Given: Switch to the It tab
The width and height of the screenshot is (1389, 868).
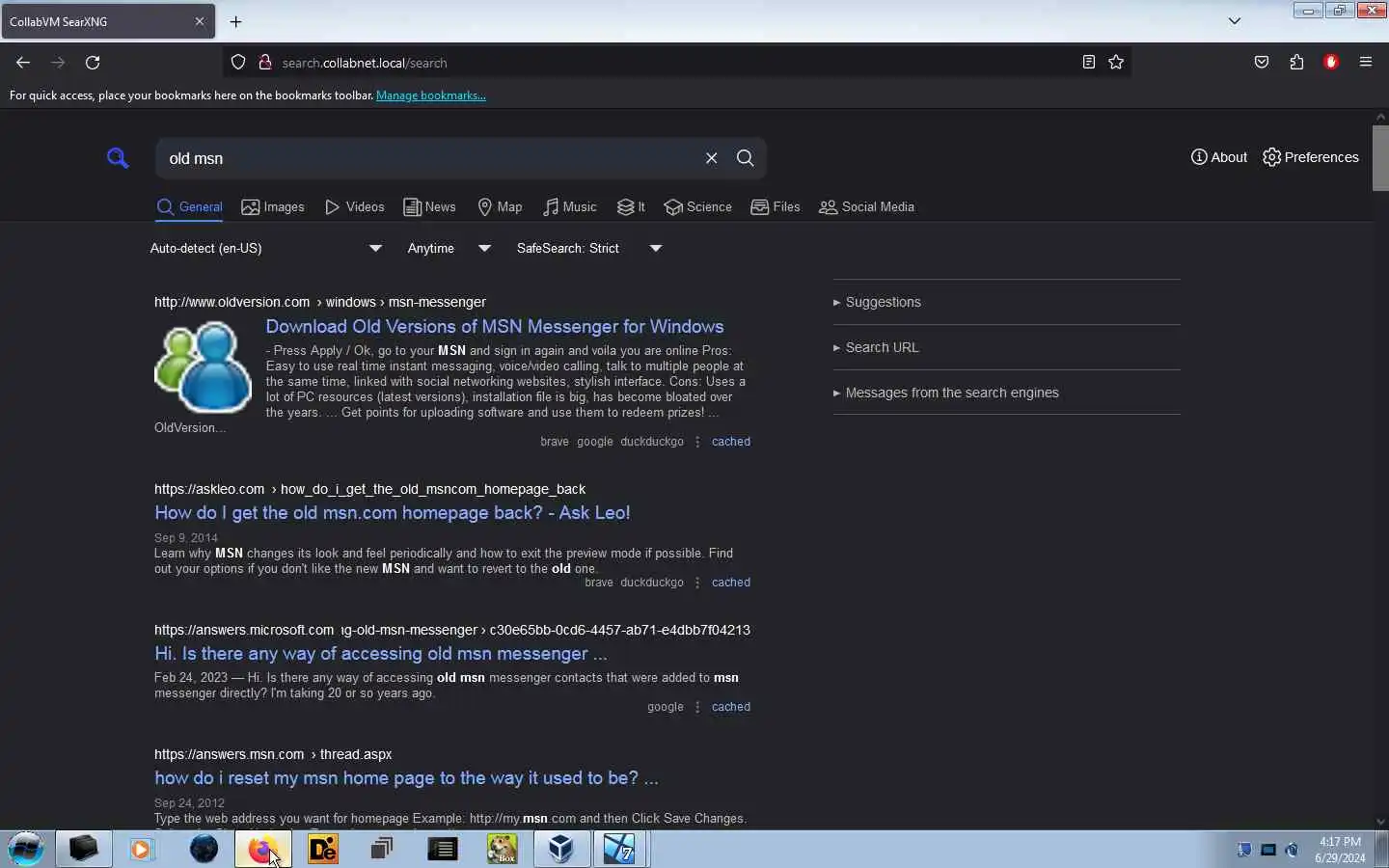Looking at the screenshot, I should 631,207.
